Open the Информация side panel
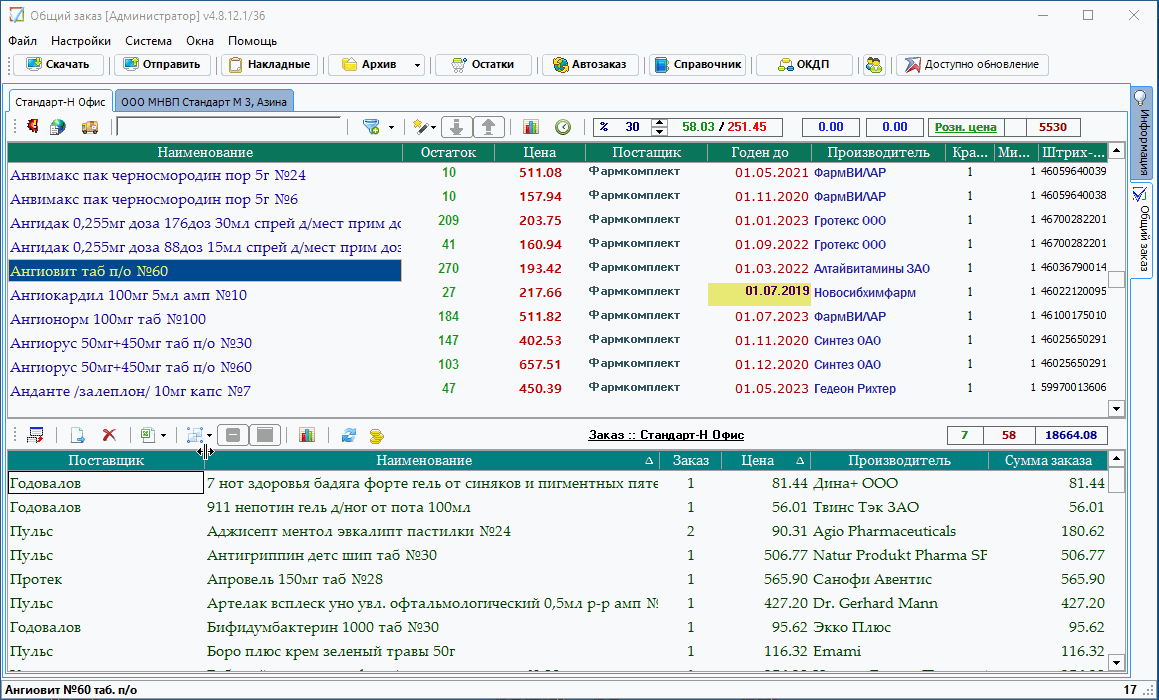1159x700 pixels. (1142, 133)
